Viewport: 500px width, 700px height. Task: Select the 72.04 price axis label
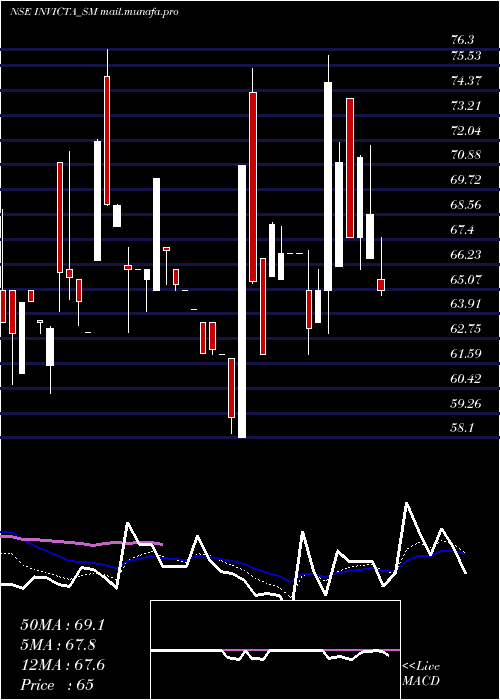(x=466, y=131)
